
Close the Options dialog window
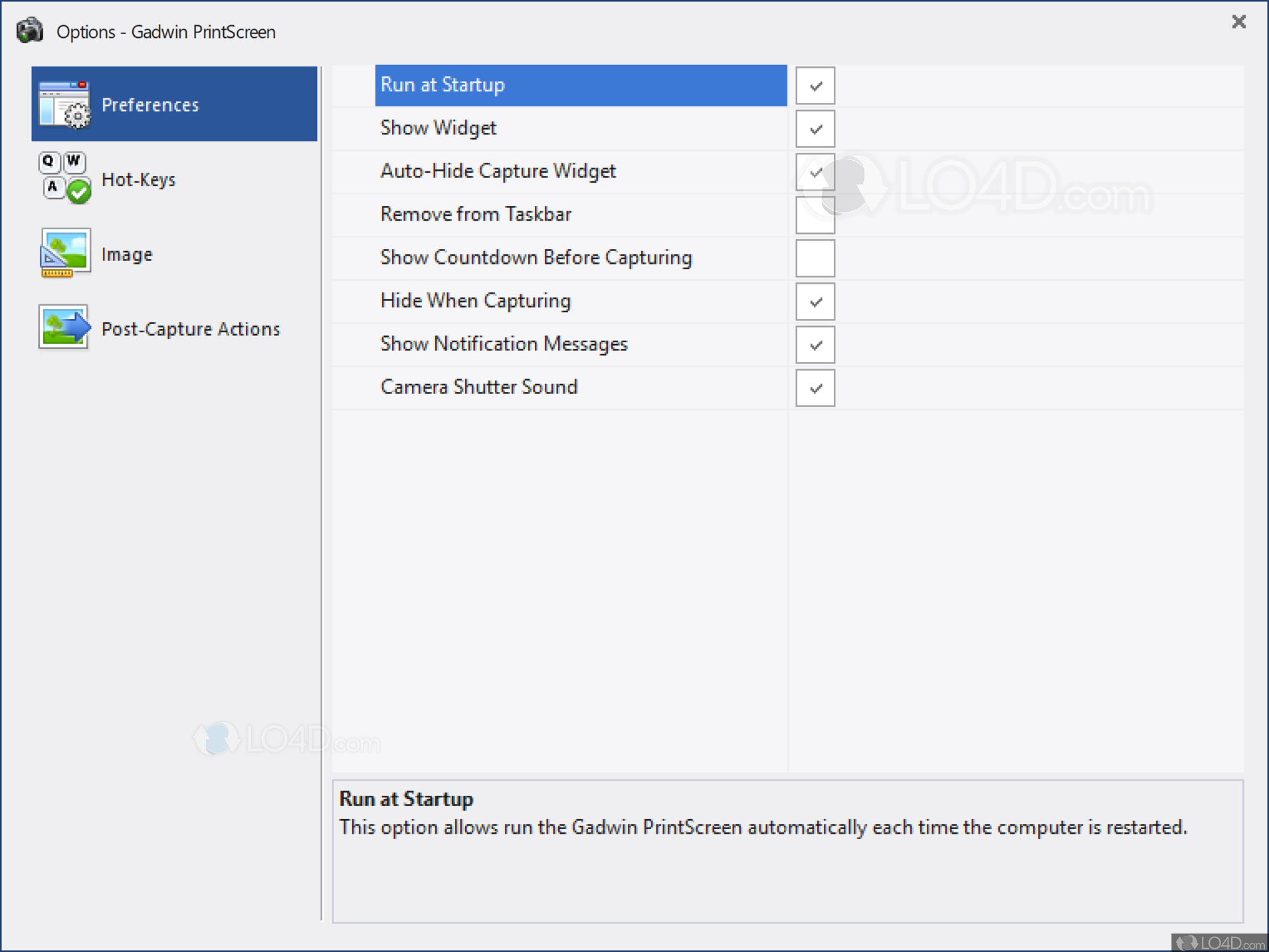point(1238,22)
